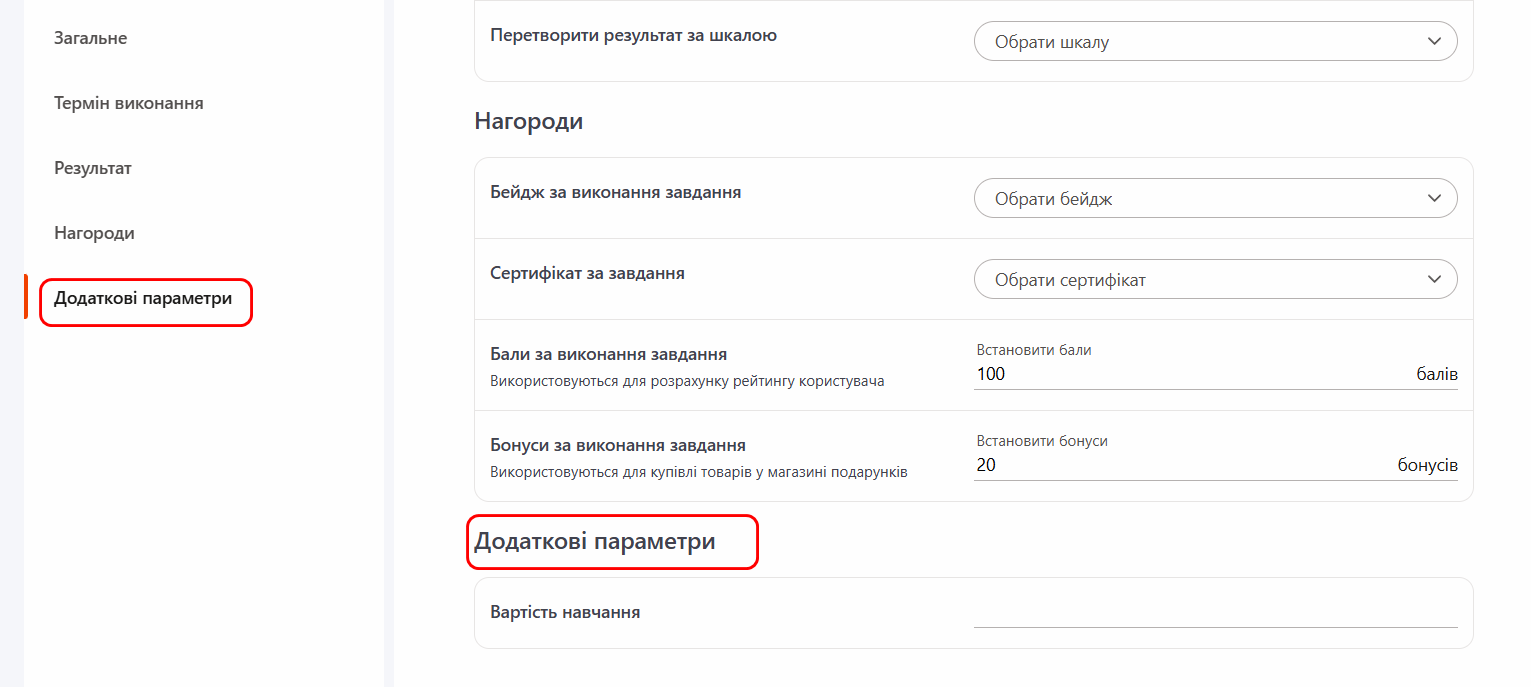Click the Перетворити результат за шкалою label
This screenshot has width=1531, height=687.
coord(633,36)
